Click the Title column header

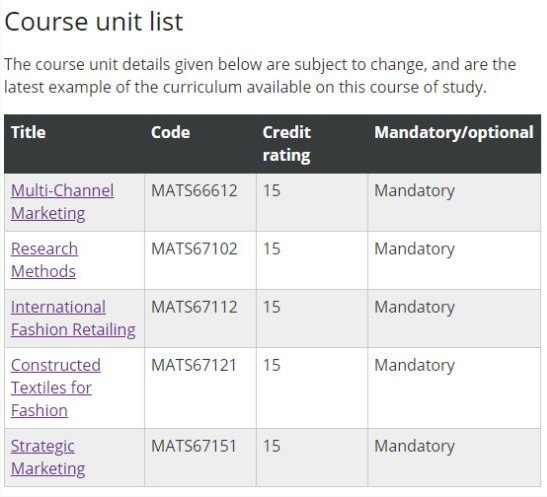click(28, 133)
